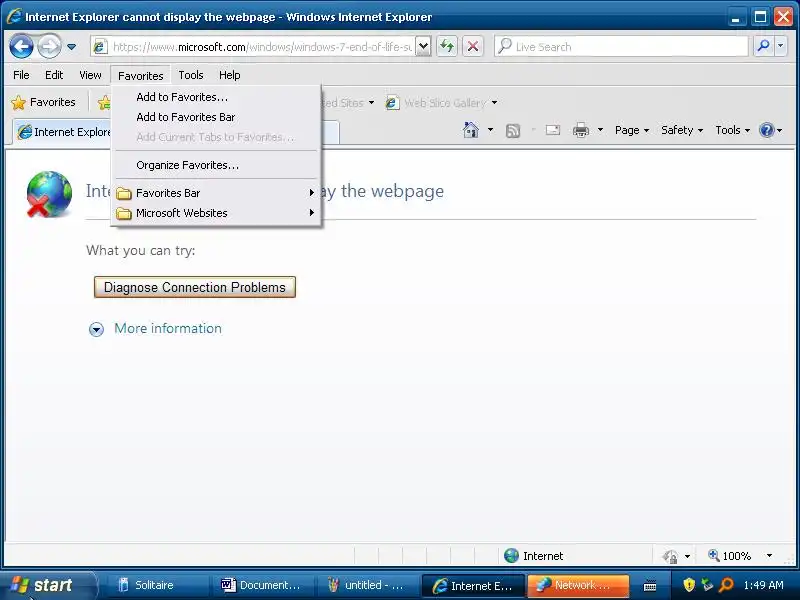Click the Forward navigation arrow
The height and width of the screenshot is (600, 800).
tap(49, 47)
